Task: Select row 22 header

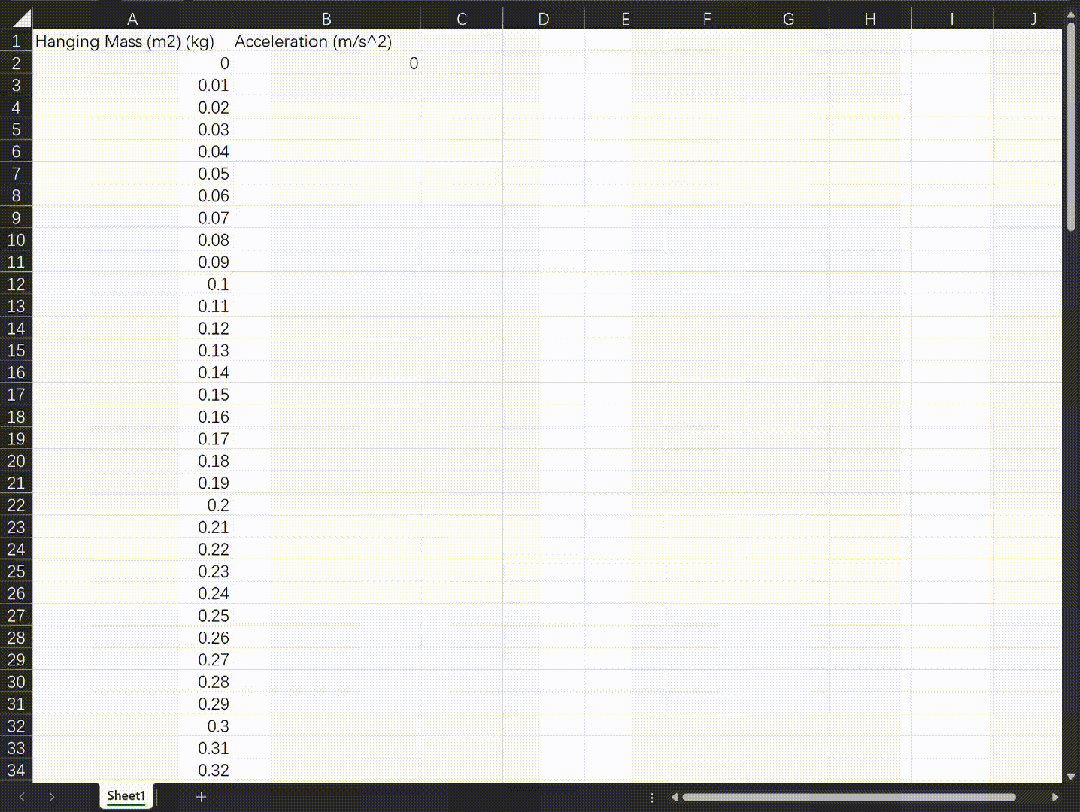Action: coord(16,505)
